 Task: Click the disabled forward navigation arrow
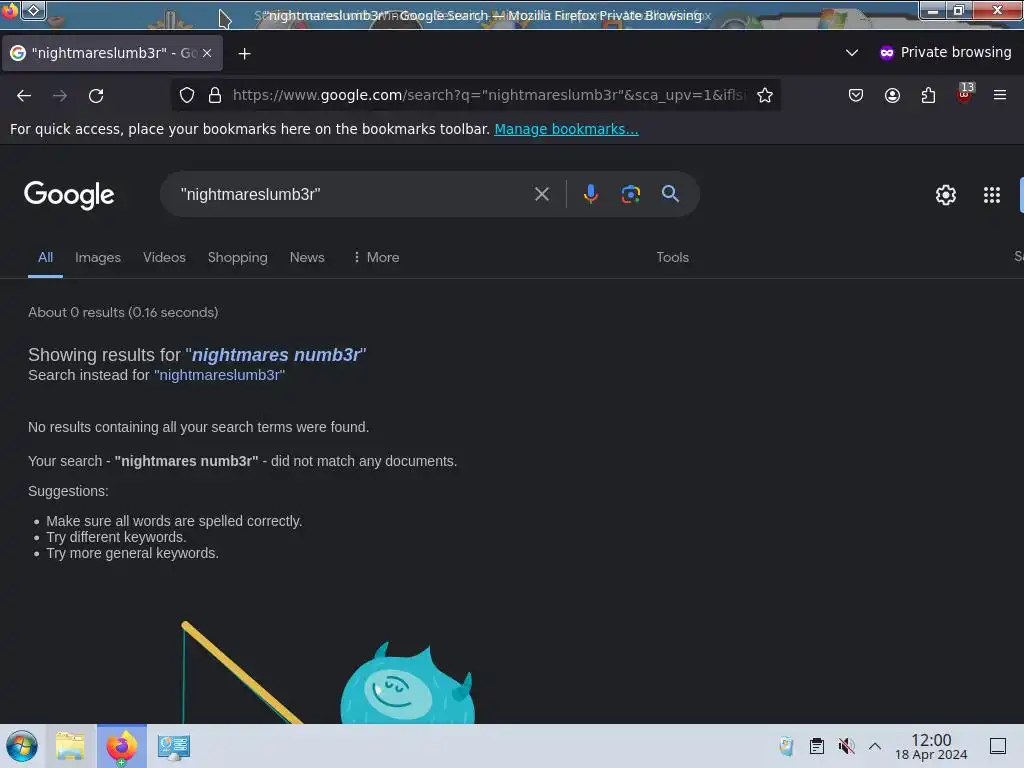pos(60,95)
